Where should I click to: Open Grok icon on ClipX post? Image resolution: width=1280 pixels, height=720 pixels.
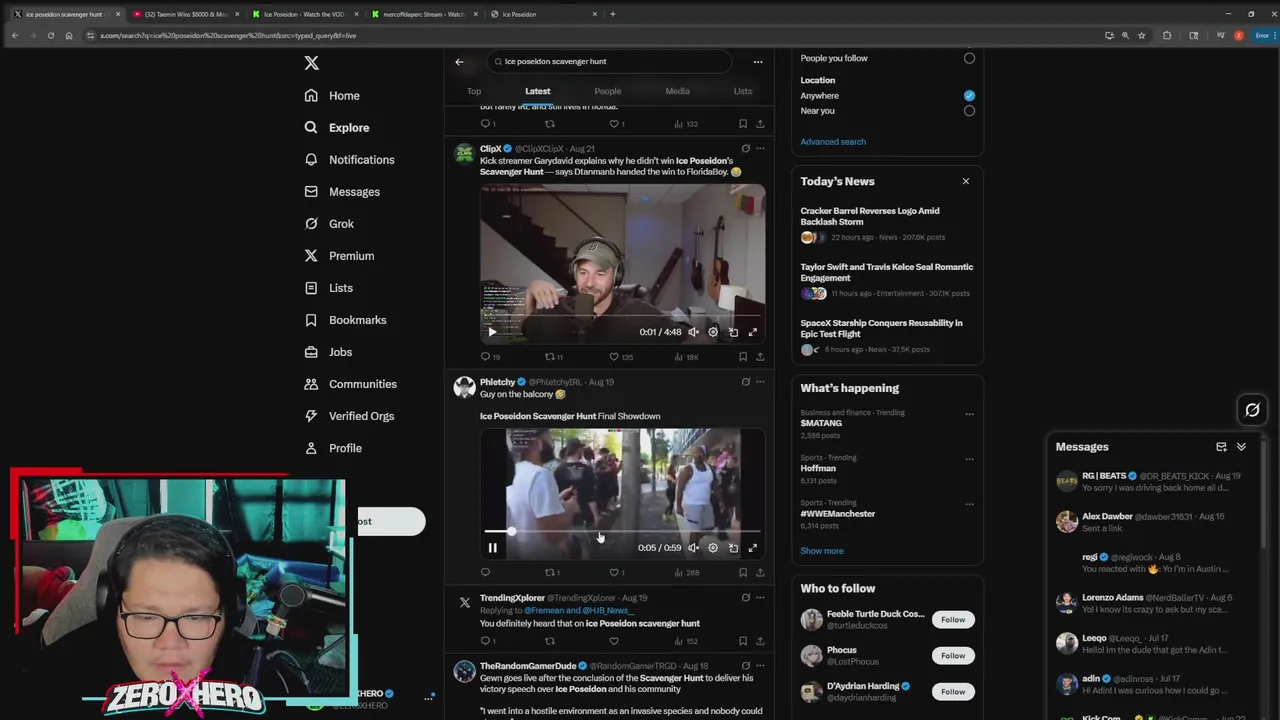point(745,148)
